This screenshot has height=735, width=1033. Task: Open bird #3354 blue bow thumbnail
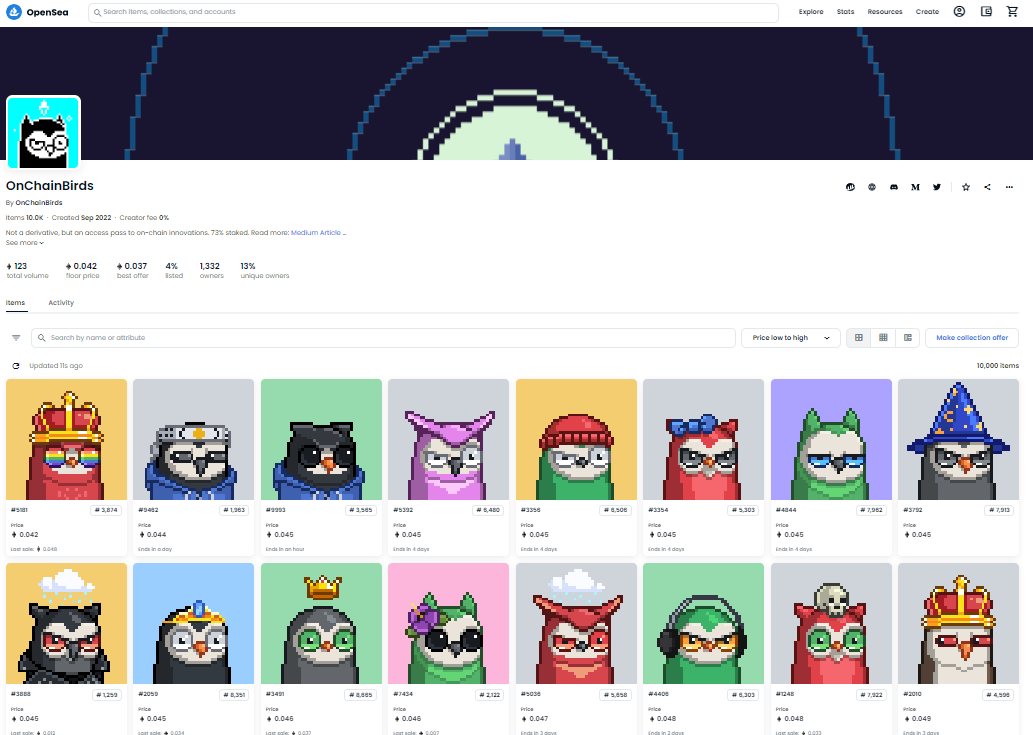704,439
